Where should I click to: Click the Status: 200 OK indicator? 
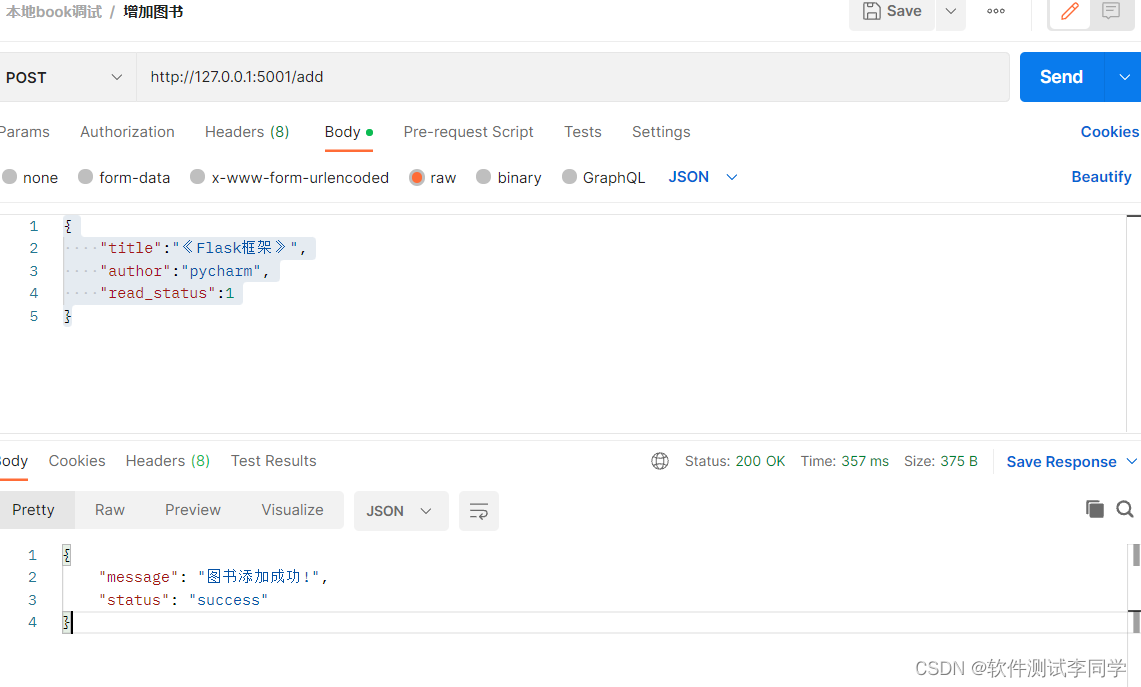pyautogui.click(x=734, y=461)
